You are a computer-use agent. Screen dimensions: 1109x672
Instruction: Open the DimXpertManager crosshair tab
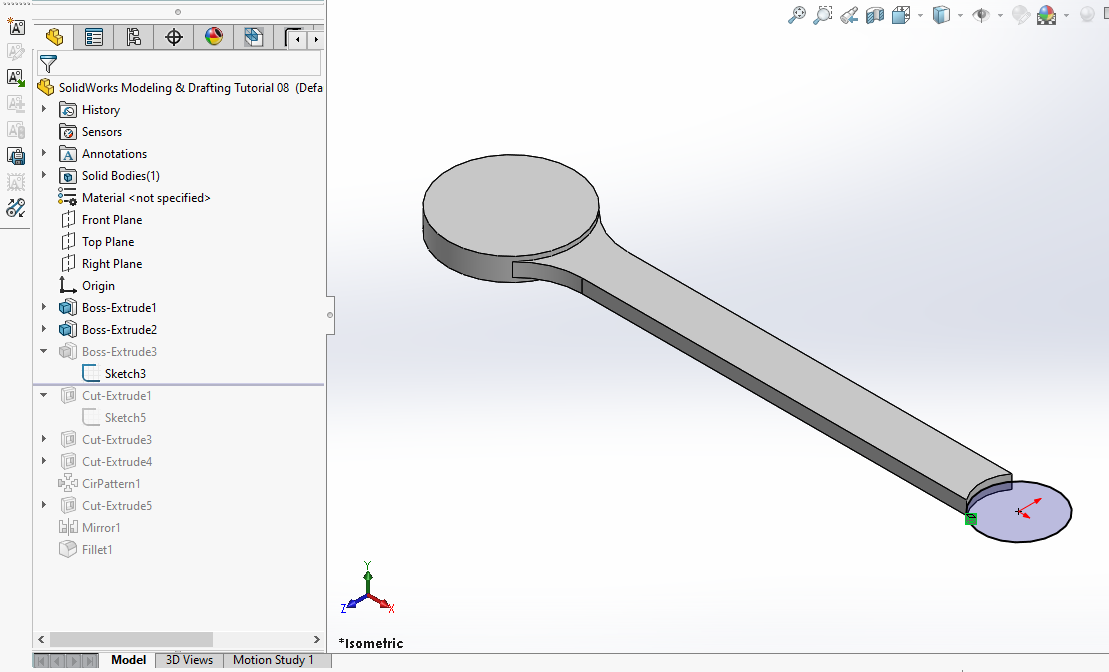173,38
